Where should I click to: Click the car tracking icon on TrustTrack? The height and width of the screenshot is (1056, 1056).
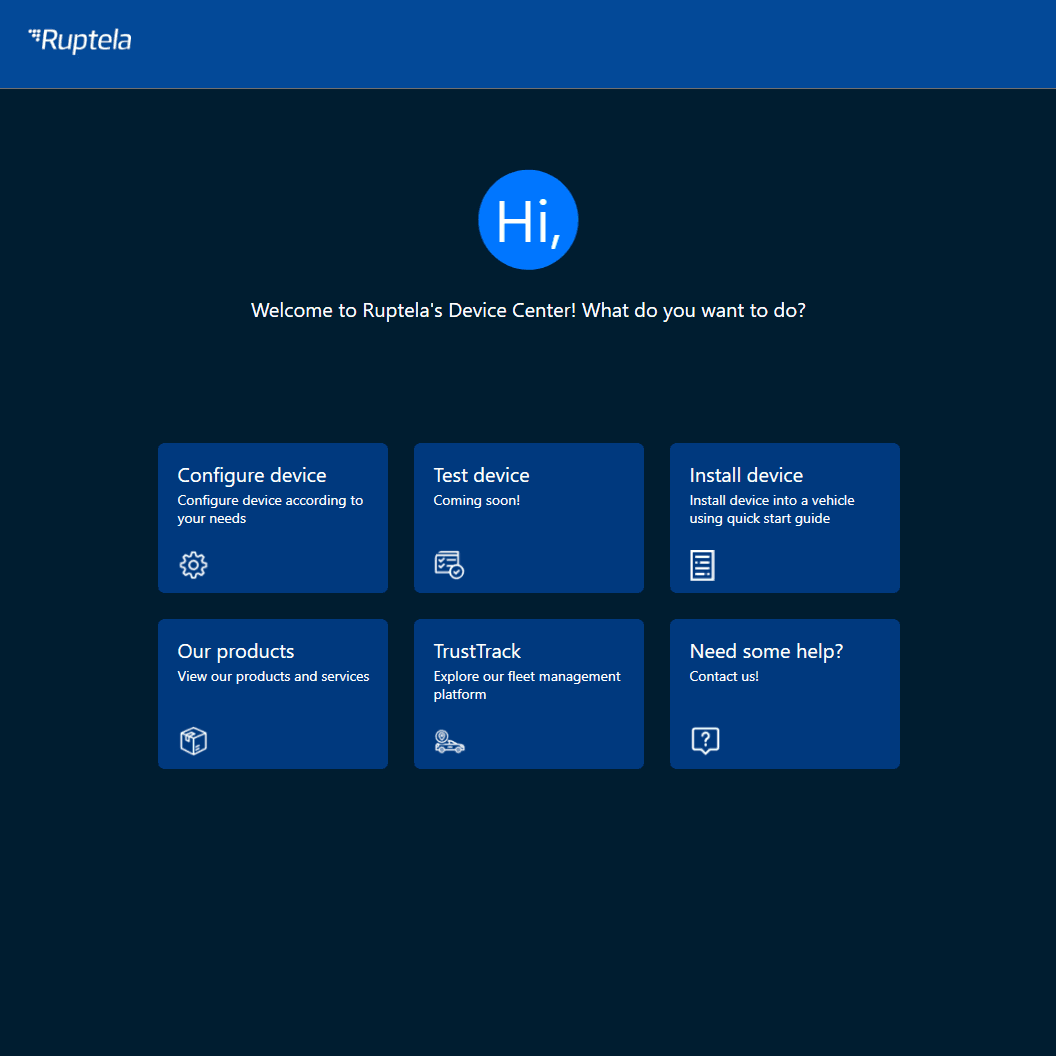pyautogui.click(x=449, y=741)
